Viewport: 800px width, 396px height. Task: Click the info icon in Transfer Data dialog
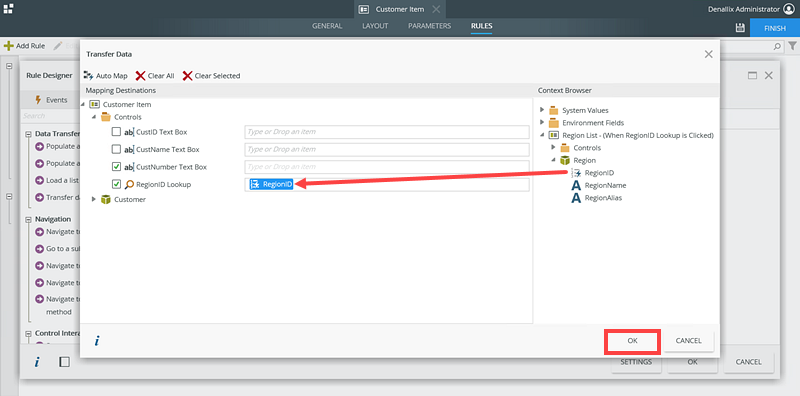(96, 340)
